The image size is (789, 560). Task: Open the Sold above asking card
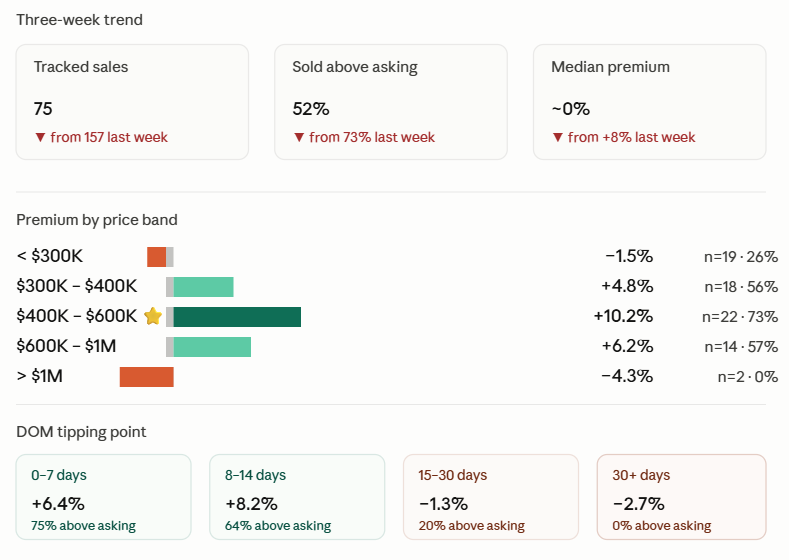(391, 102)
